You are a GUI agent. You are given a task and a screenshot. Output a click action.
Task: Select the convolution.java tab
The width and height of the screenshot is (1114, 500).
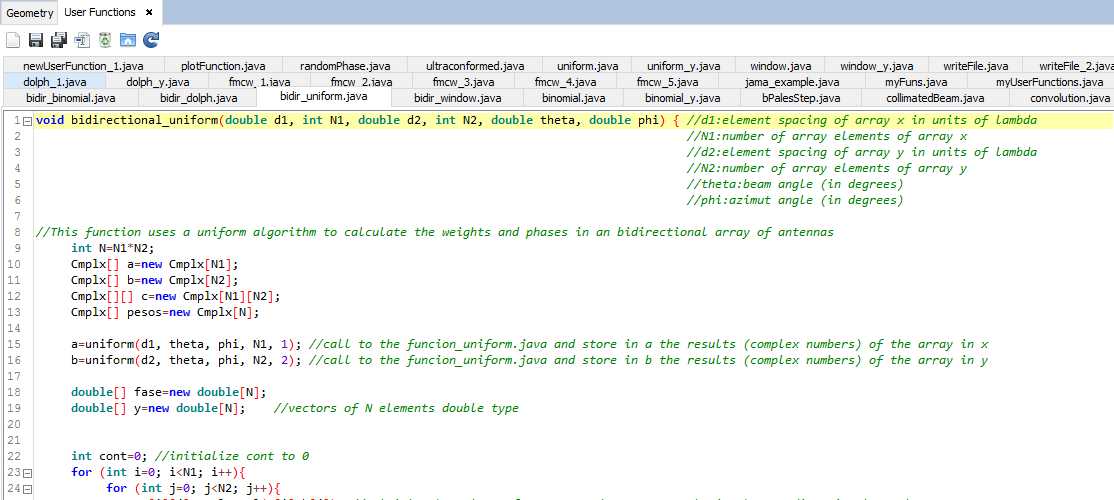(1069, 98)
